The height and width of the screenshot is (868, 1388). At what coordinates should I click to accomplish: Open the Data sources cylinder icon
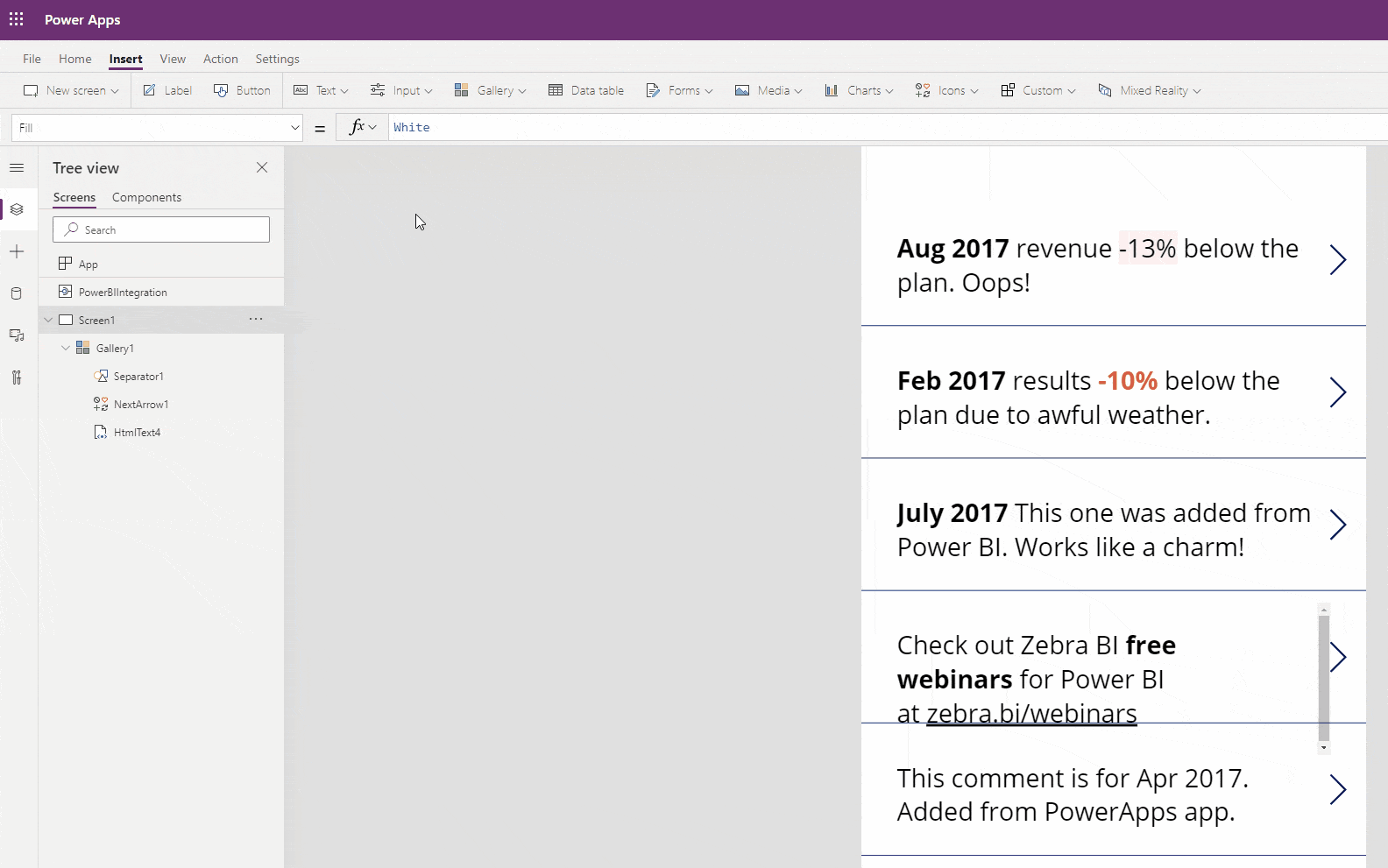tap(17, 293)
